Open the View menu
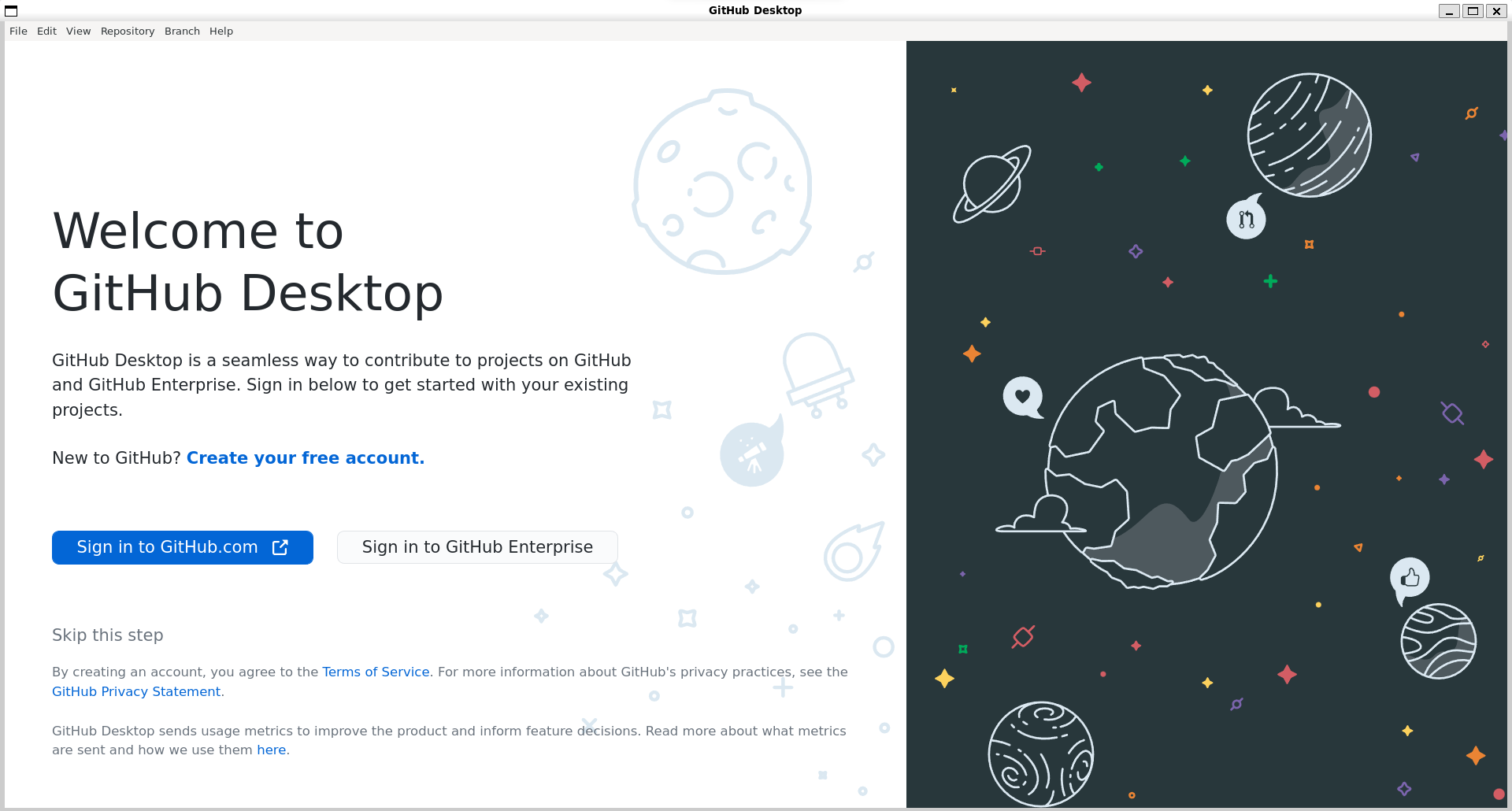Screen dimensions: 1512x811 click(78, 31)
